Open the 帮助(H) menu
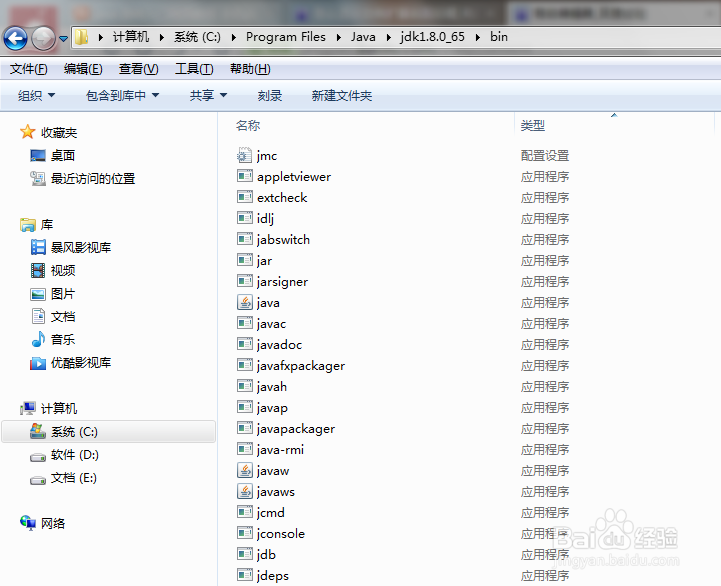The height and width of the screenshot is (586, 721). 250,69
